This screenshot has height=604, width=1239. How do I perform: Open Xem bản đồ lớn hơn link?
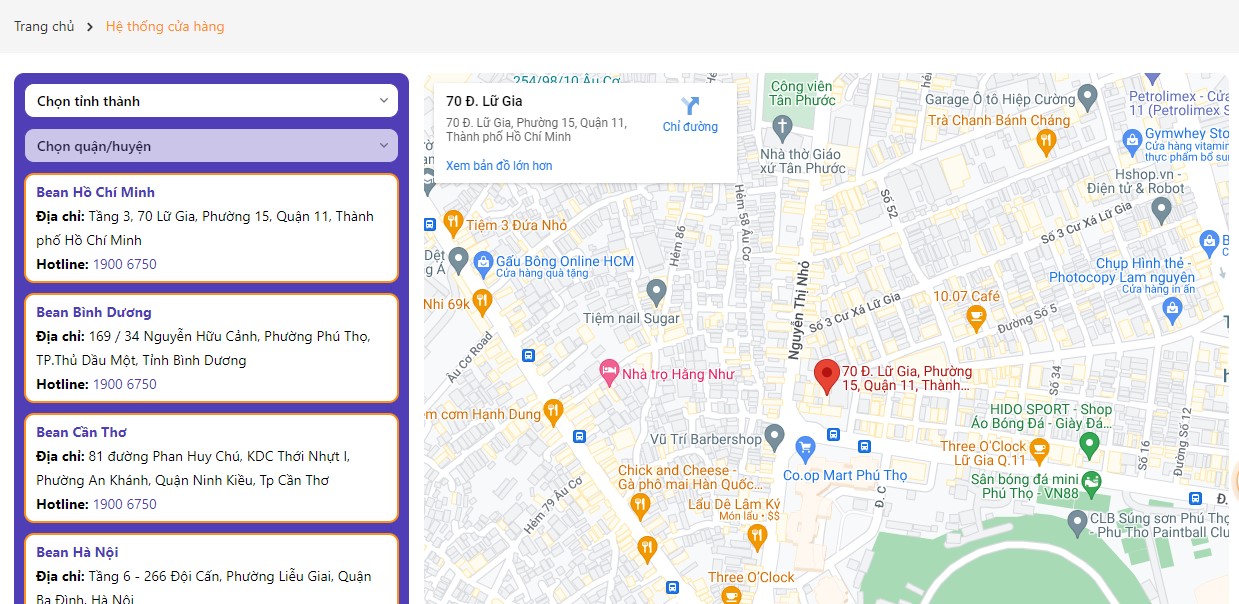pos(499,166)
